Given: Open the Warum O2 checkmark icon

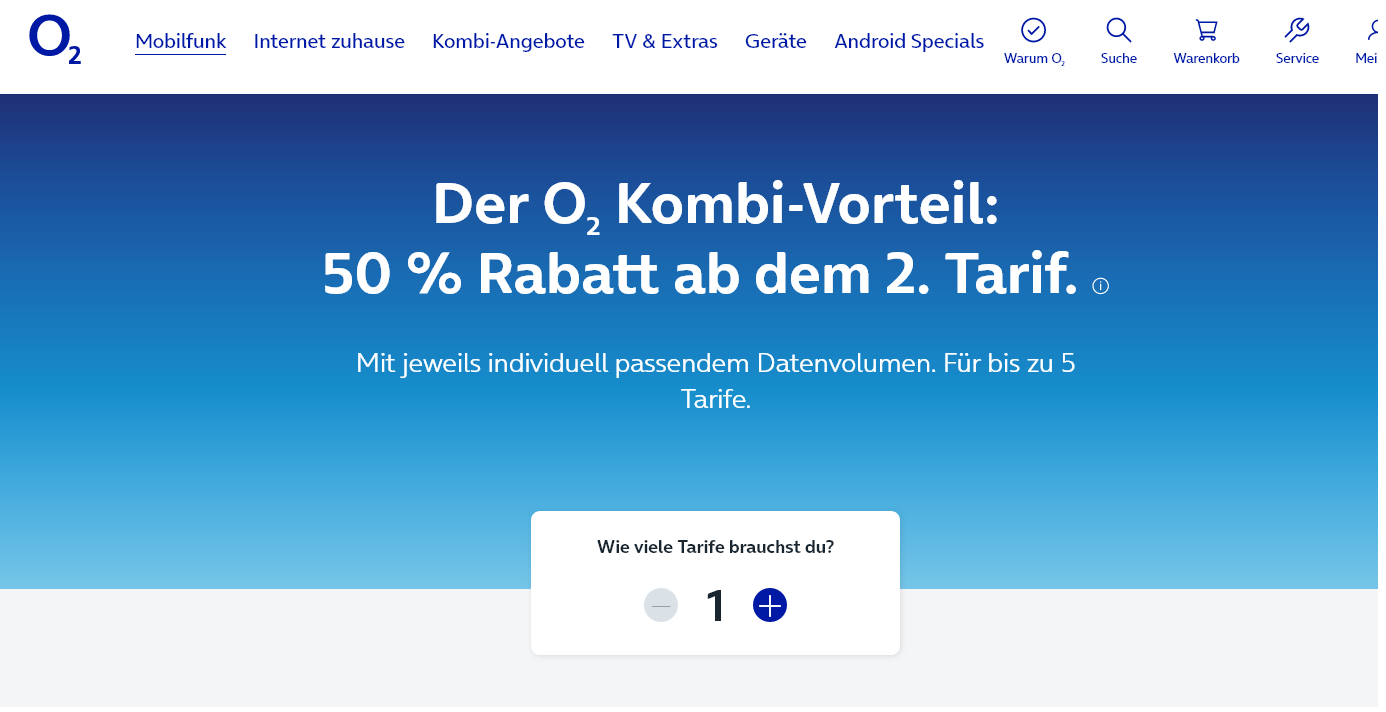Looking at the screenshot, I should pyautogui.click(x=1034, y=30).
